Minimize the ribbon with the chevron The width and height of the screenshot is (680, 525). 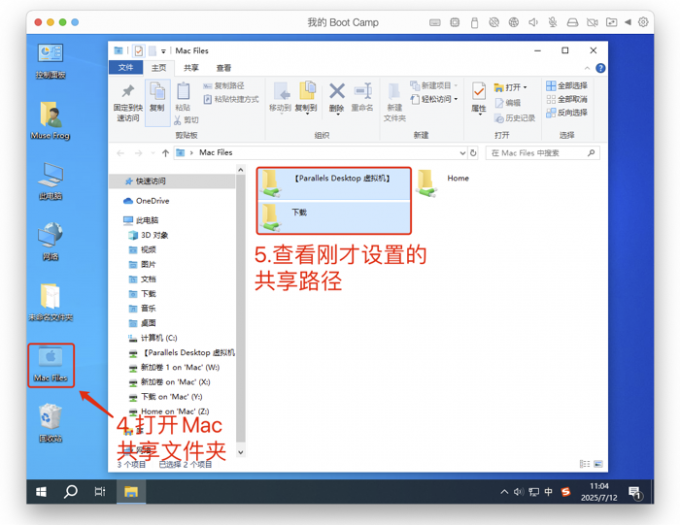click(x=587, y=68)
